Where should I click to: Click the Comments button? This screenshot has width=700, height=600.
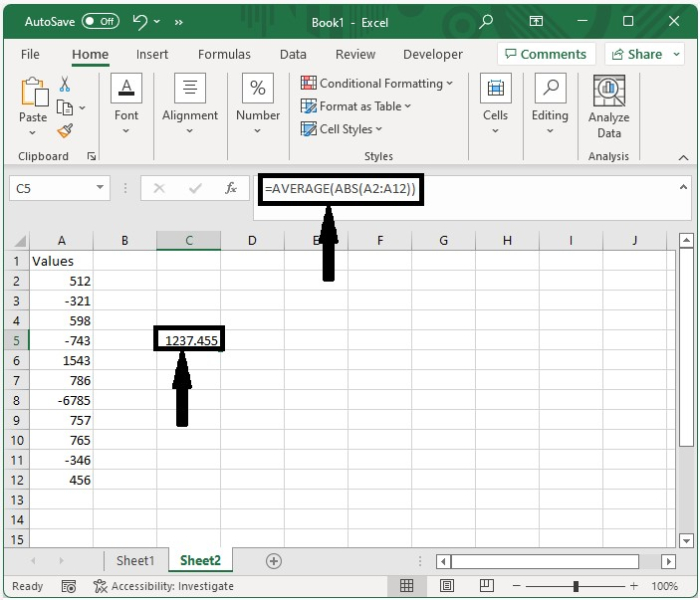click(x=546, y=54)
